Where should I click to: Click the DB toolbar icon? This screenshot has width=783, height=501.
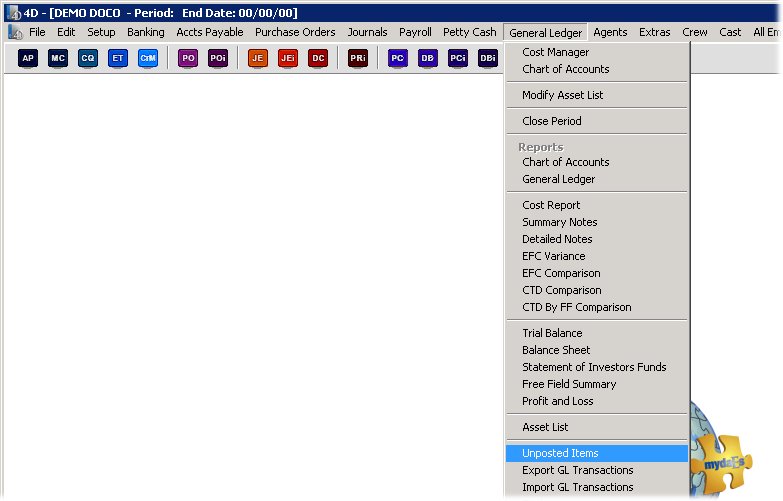[427, 58]
